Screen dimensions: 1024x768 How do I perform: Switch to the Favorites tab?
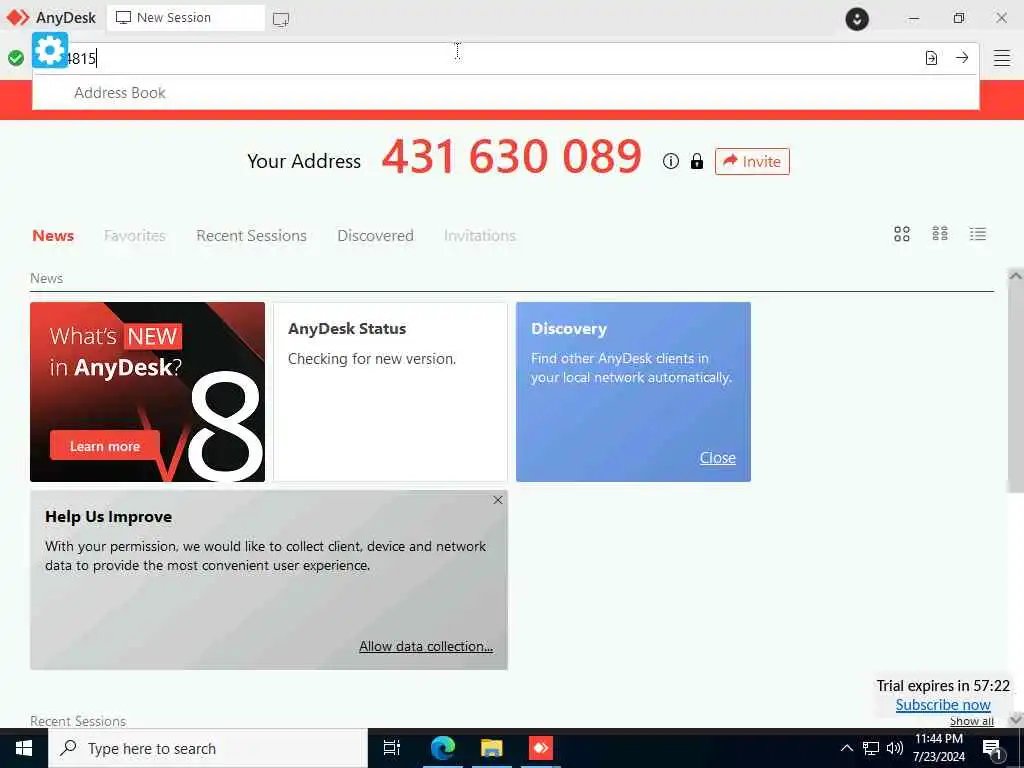(x=135, y=236)
